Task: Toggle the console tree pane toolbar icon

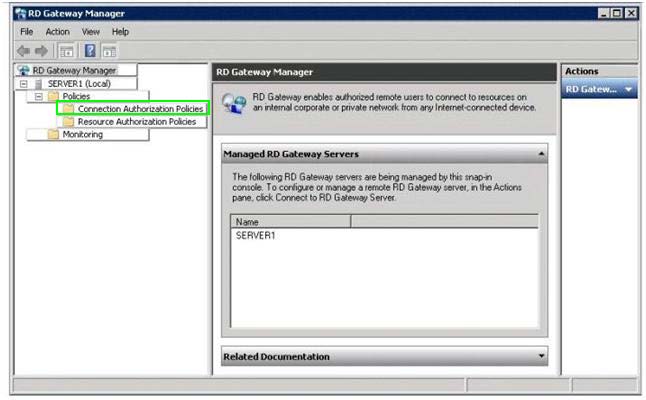Action: (x=66, y=51)
